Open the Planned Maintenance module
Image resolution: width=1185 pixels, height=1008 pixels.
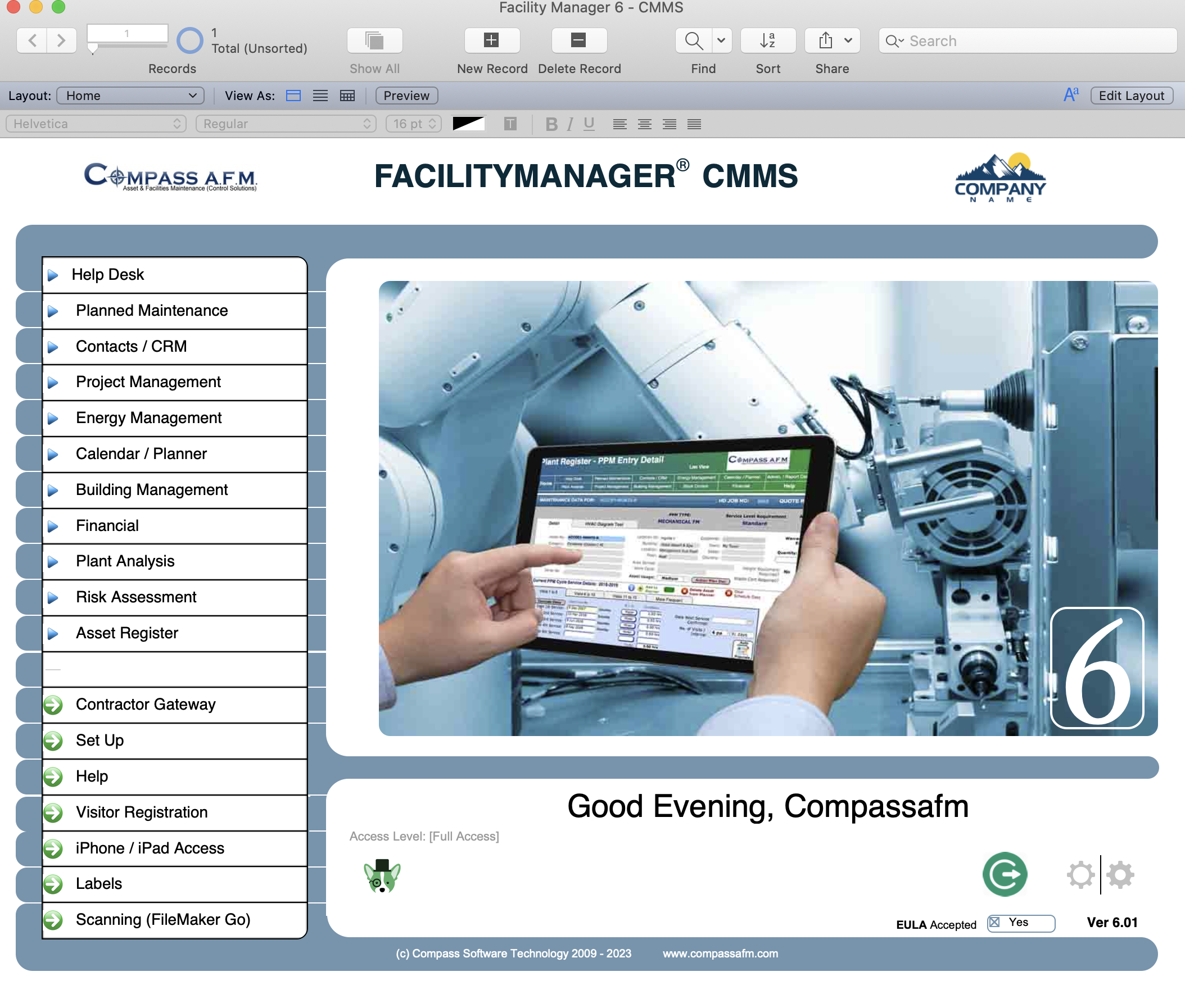(x=151, y=310)
